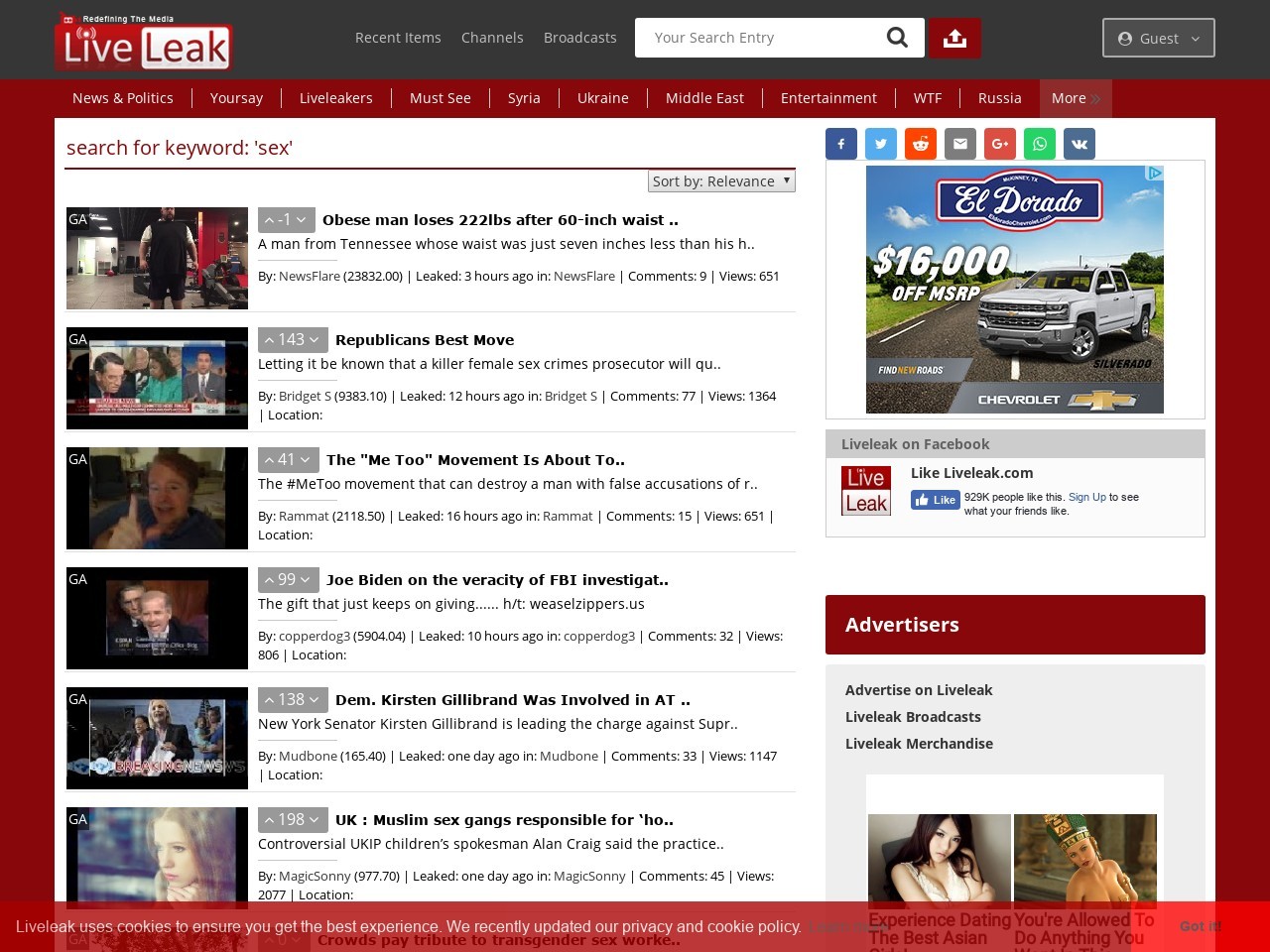Share via the VK icon
Screen dimensions: 1270x952
[1079, 144]
